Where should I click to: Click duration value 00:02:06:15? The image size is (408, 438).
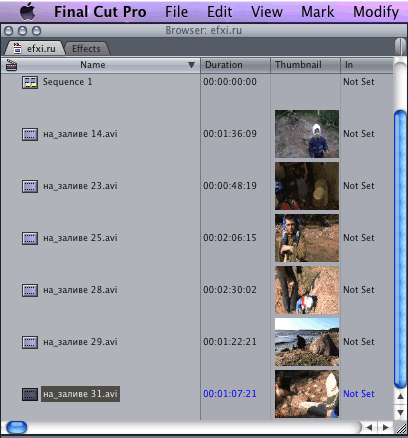230,238
